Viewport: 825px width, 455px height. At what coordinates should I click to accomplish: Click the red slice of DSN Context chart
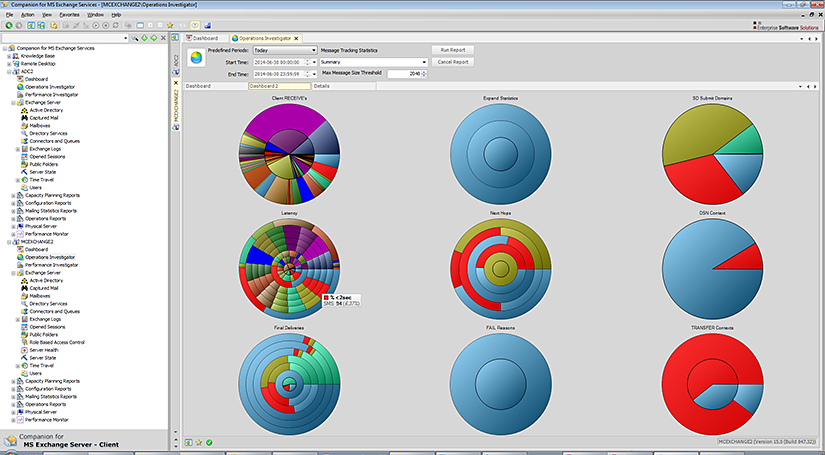click(745, 259)
